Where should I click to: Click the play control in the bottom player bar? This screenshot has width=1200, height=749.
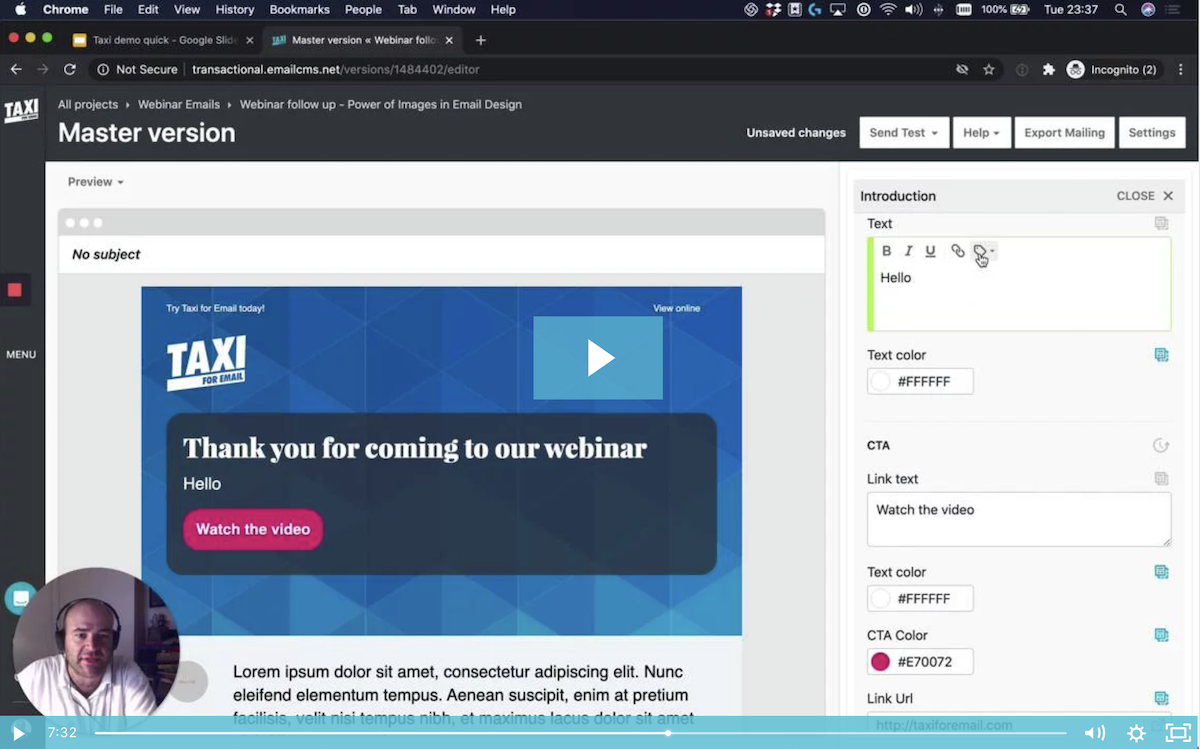pyautogui.click(x=18, y=733)
